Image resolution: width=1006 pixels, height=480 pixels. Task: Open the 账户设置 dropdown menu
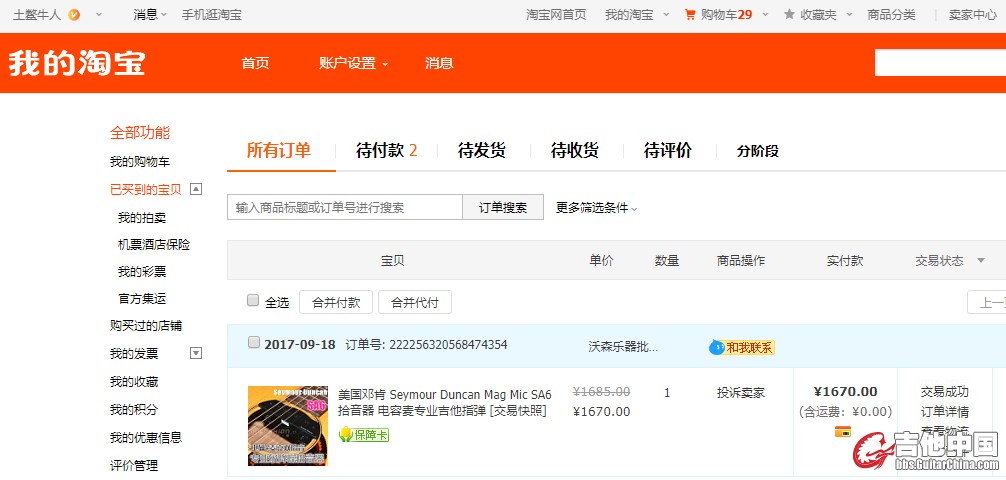353,63
